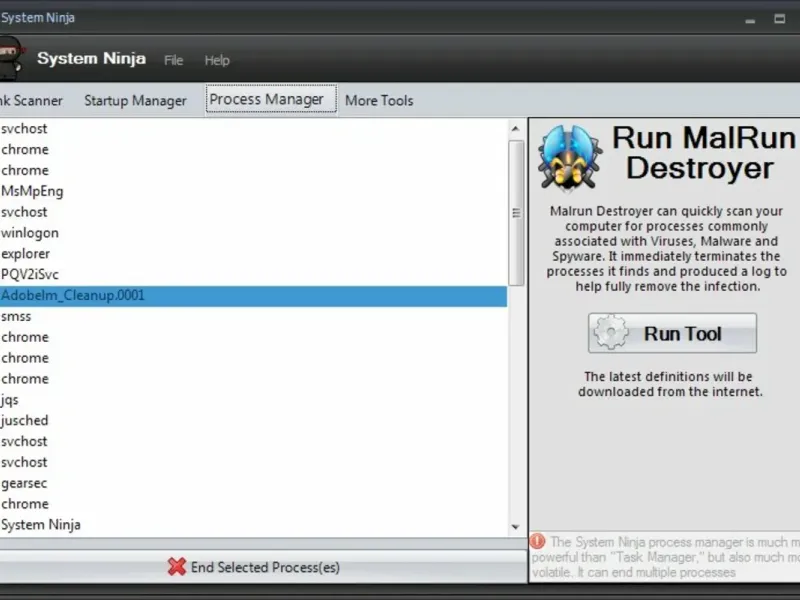
Task: Select the jqs process
Action: pos(253,400)
